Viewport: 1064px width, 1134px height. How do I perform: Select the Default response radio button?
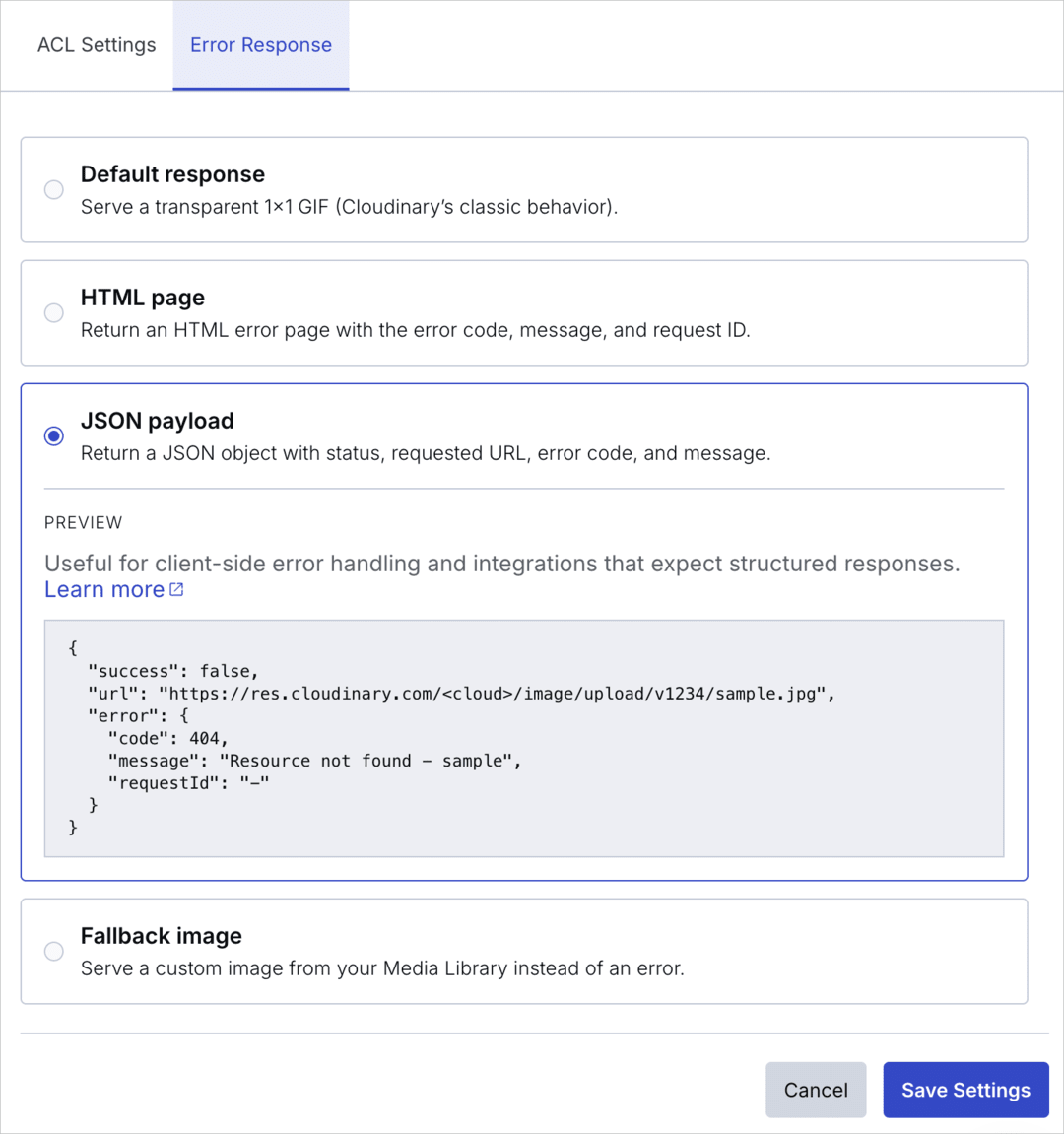[53, 189]
